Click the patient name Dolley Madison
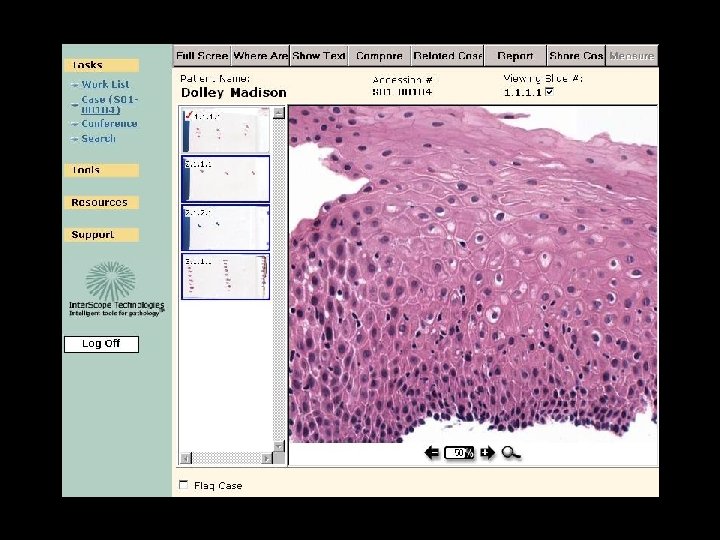Screen dimensions: 720x540 (233, 93)
